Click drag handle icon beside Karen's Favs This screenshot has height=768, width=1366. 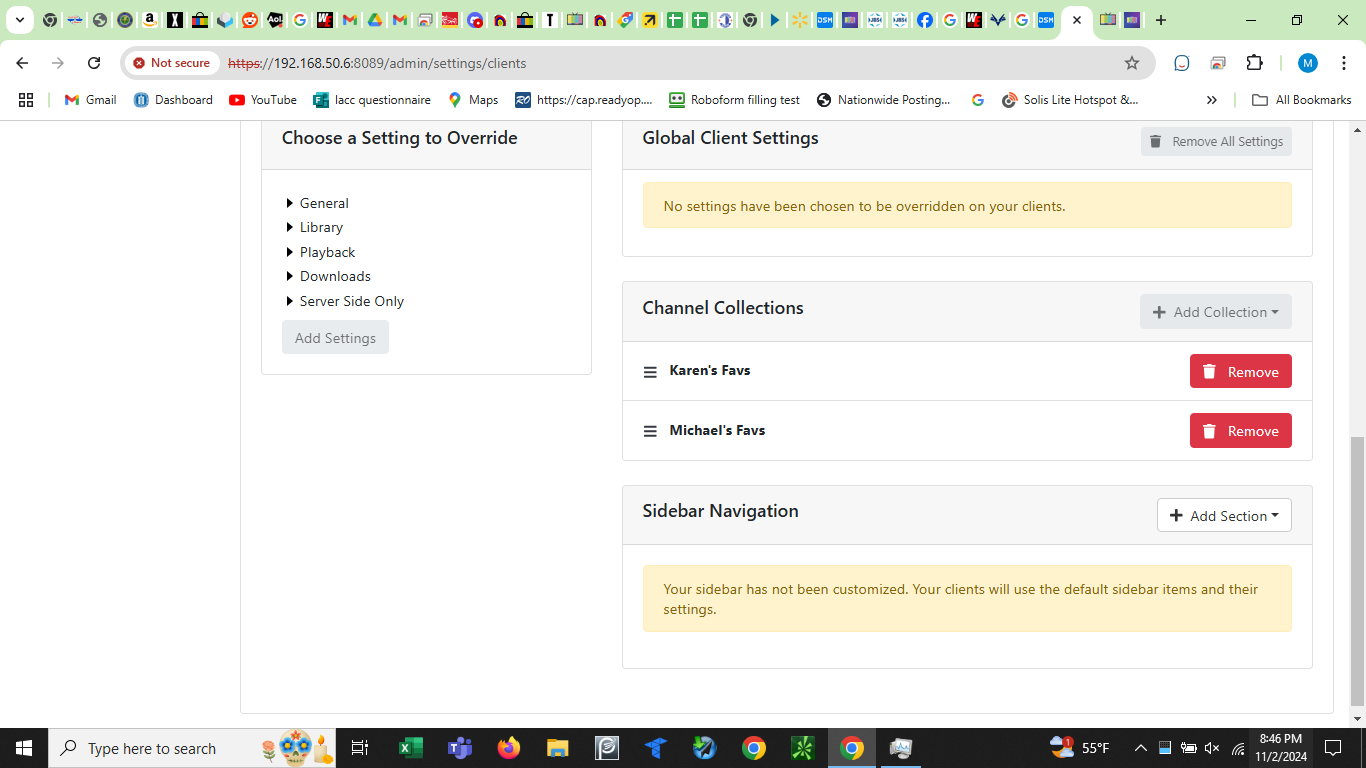tap(650, 371)
